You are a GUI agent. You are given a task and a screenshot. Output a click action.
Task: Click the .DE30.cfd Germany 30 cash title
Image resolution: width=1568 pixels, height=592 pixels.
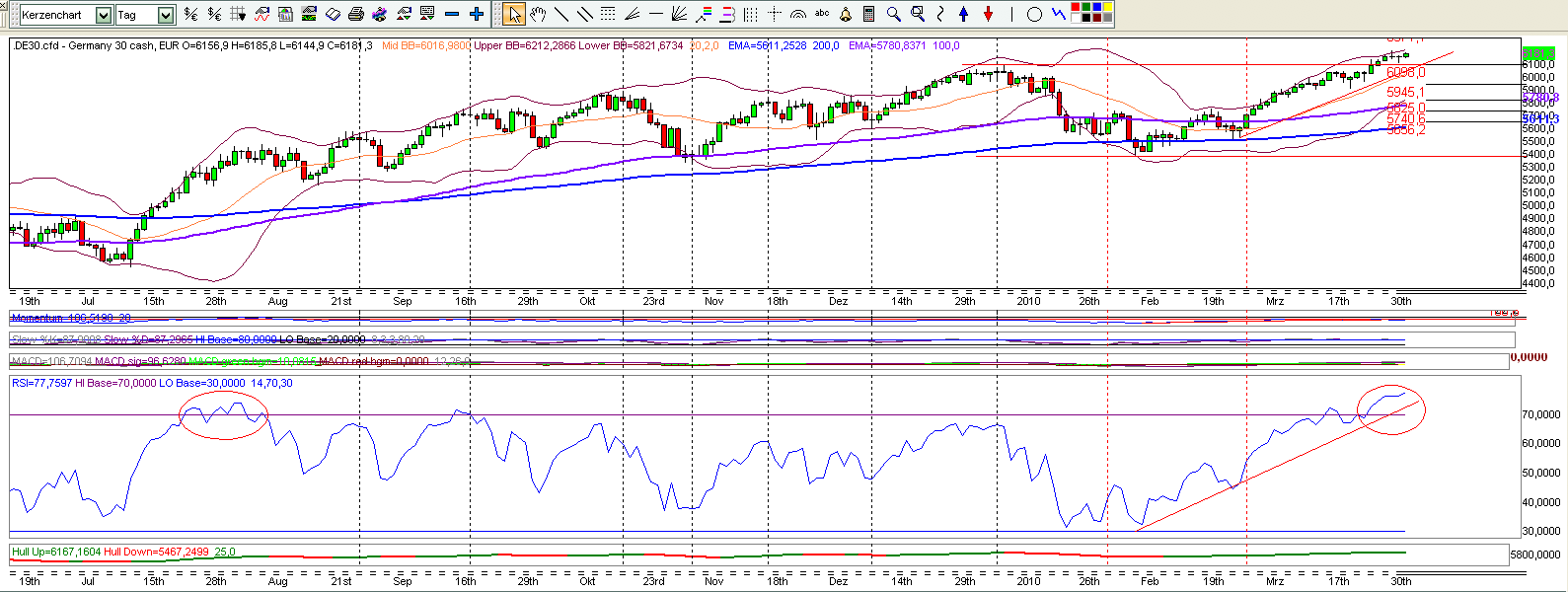click(83, 45)
